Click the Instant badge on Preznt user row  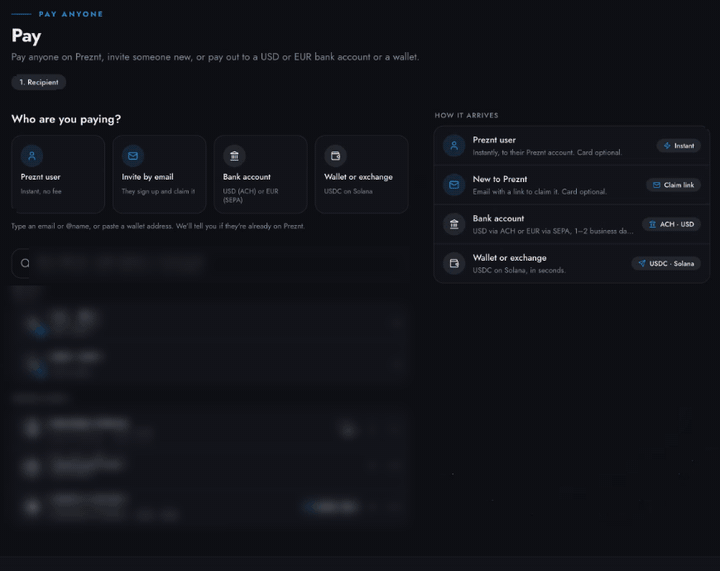click(678, 146)
